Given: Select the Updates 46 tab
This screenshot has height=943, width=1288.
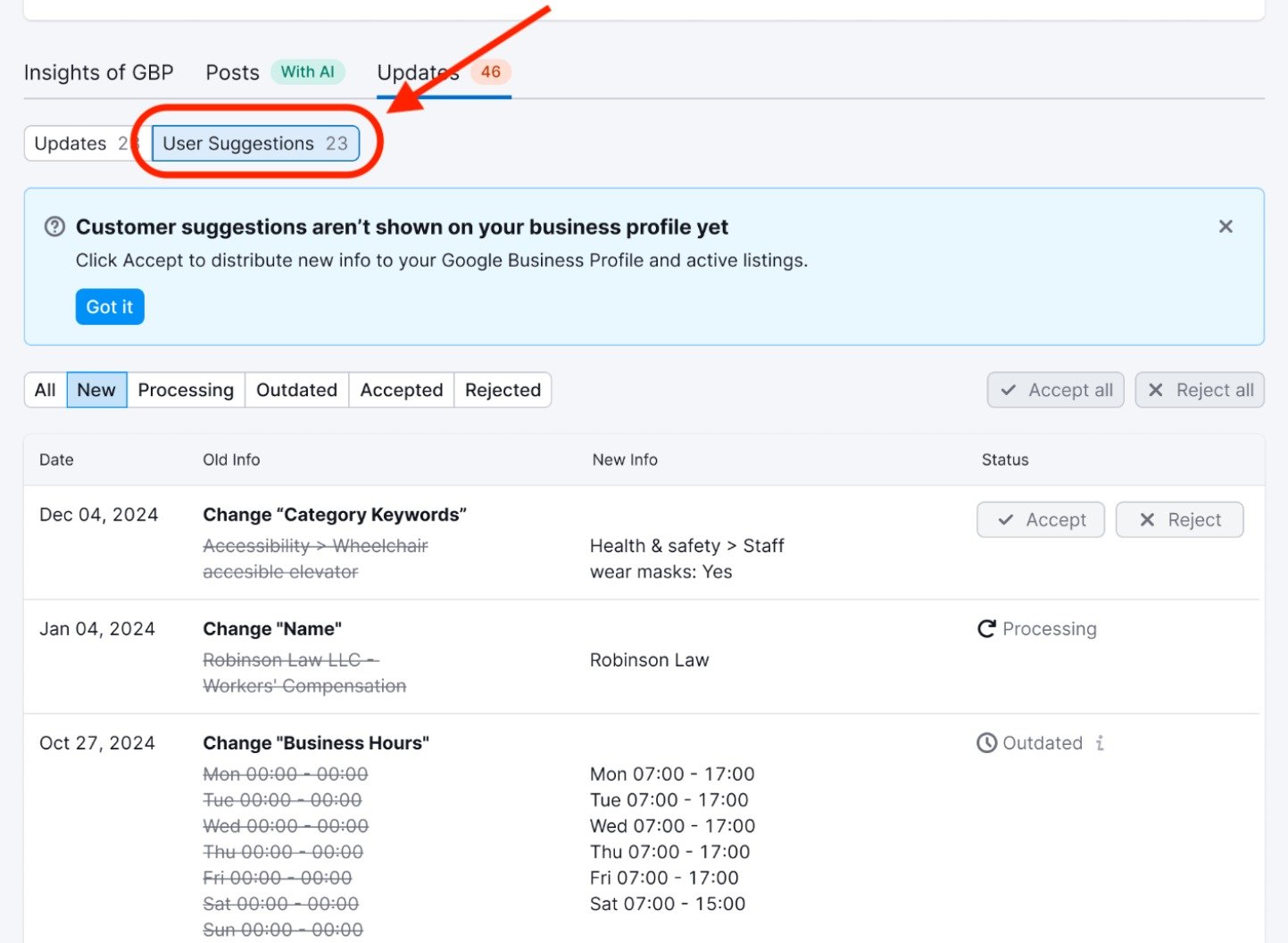Looking at the screenshot, I should coord(417,72).
